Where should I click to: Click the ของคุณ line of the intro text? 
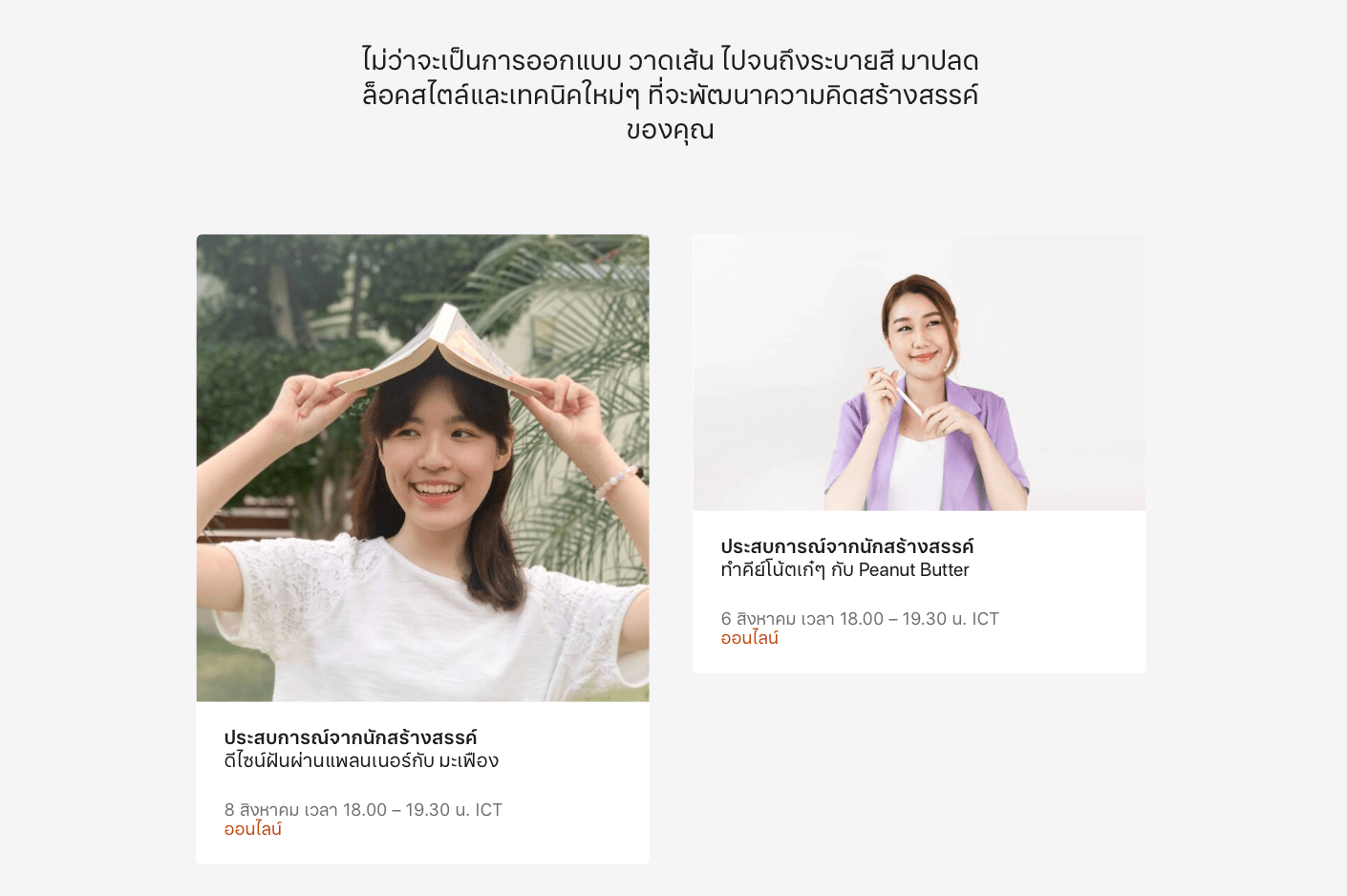tap(671, 130)
